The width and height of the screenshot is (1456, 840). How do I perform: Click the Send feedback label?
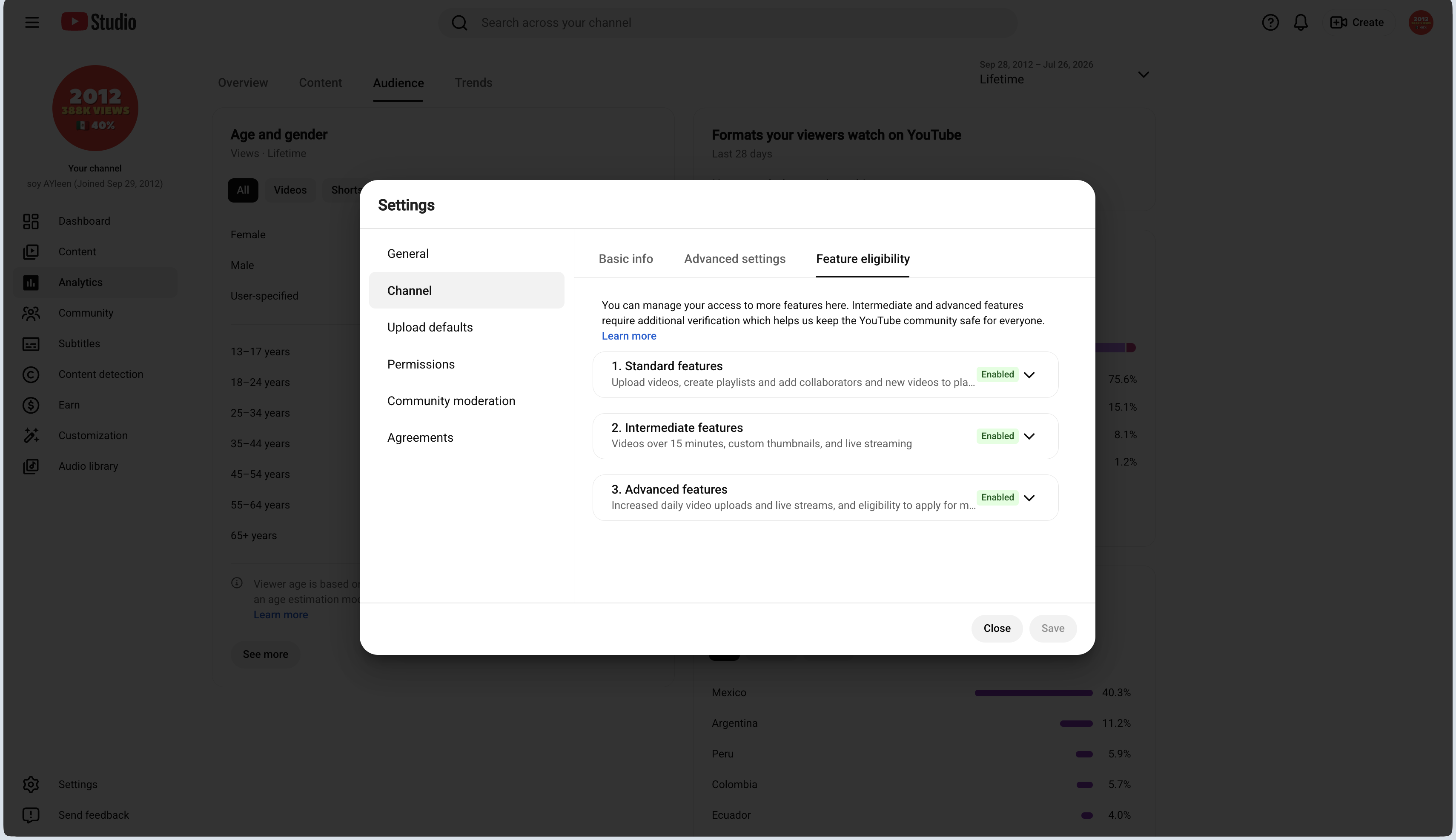(x=94, y=815)
